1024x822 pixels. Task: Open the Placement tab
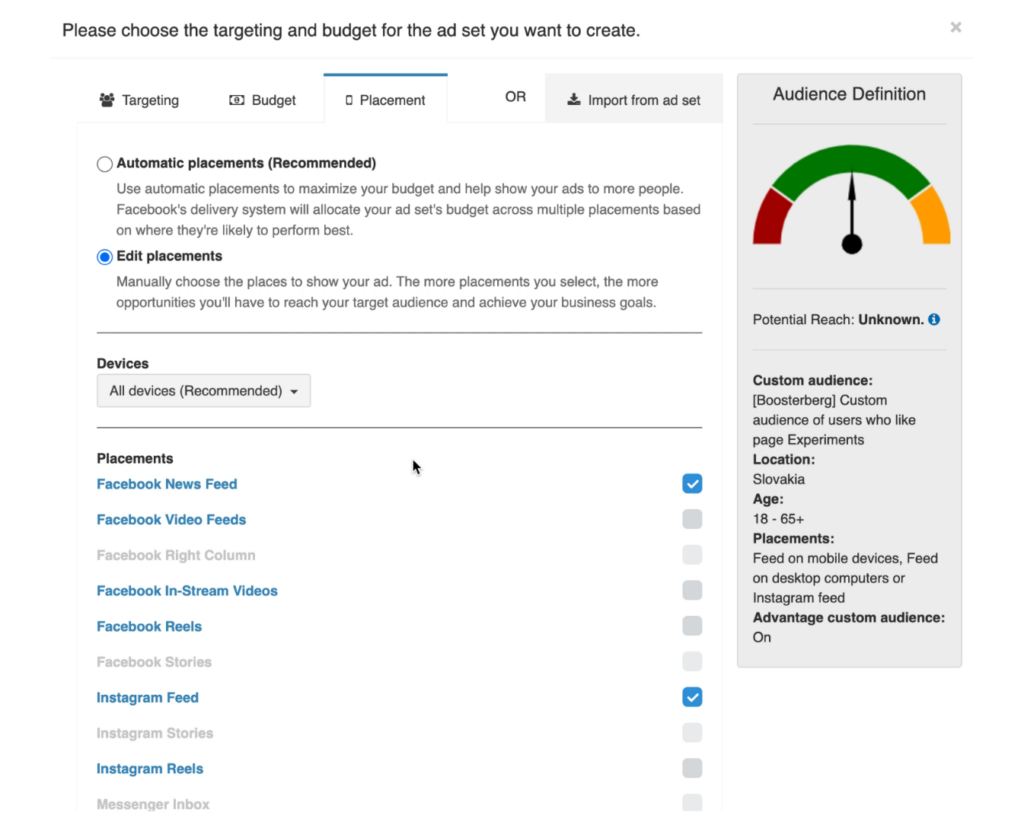pos(385,99)
